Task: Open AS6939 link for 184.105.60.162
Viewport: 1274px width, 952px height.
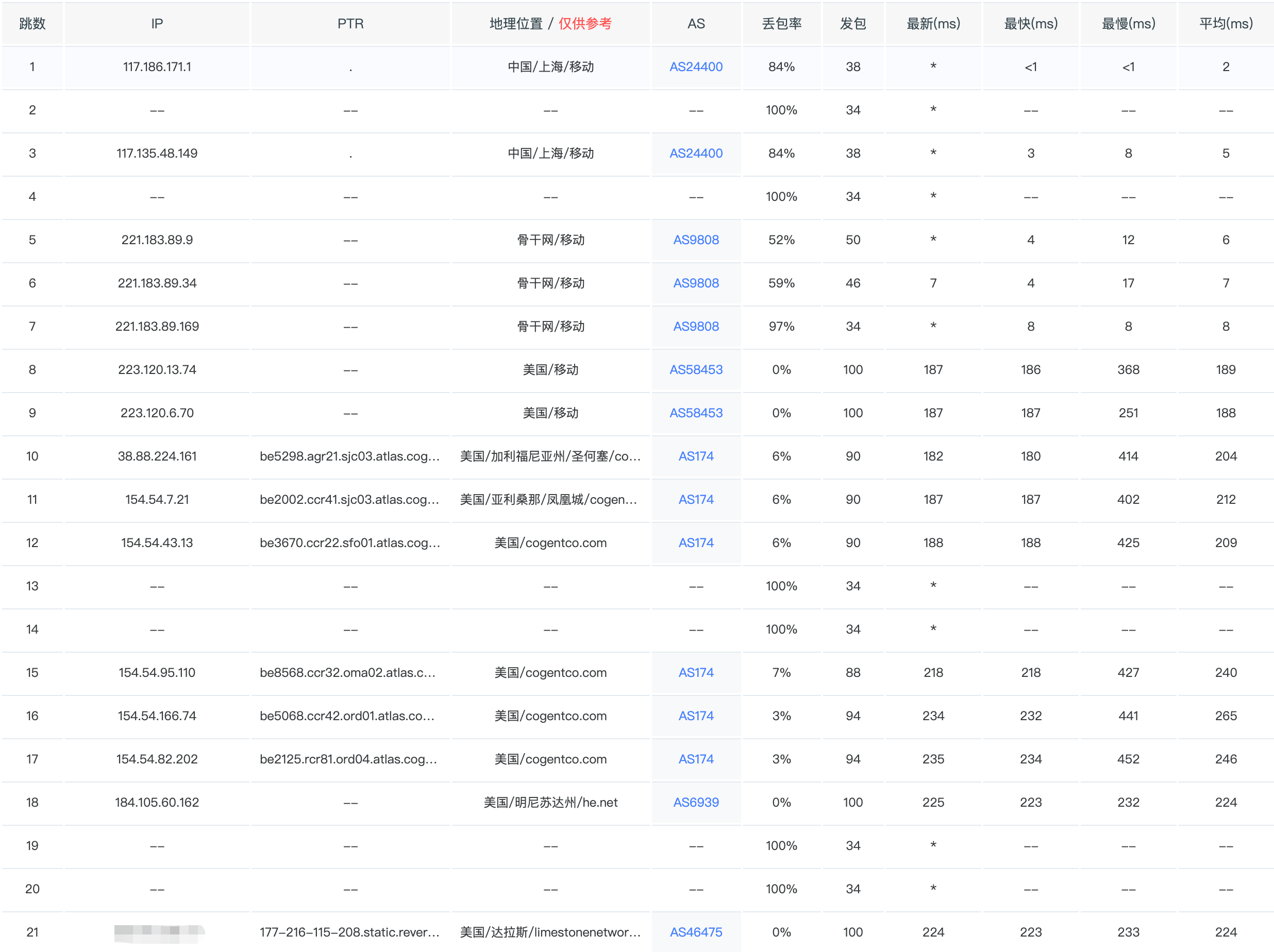Action: tap(695, 802)
